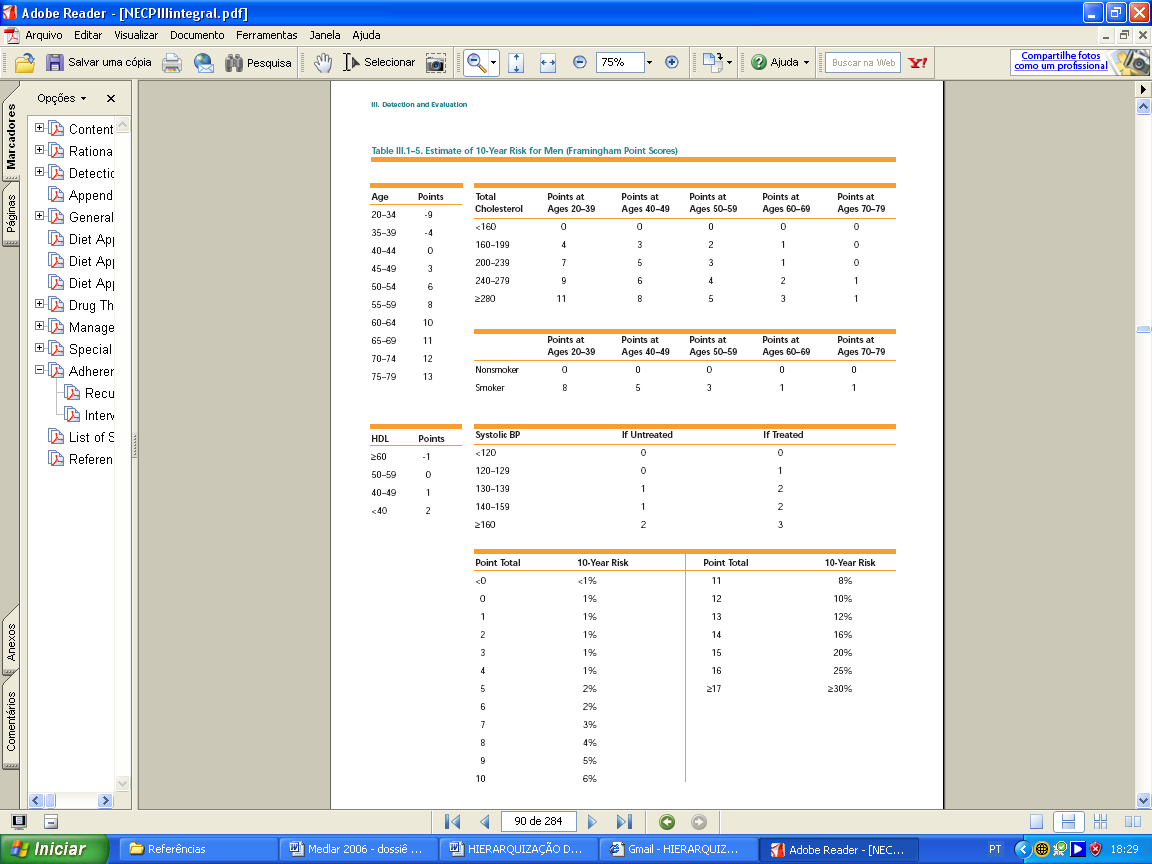The height and width of the screenshot is (864, 1152).
Task: Switch to Single Page layout
Action: (x=1037, y=822)
